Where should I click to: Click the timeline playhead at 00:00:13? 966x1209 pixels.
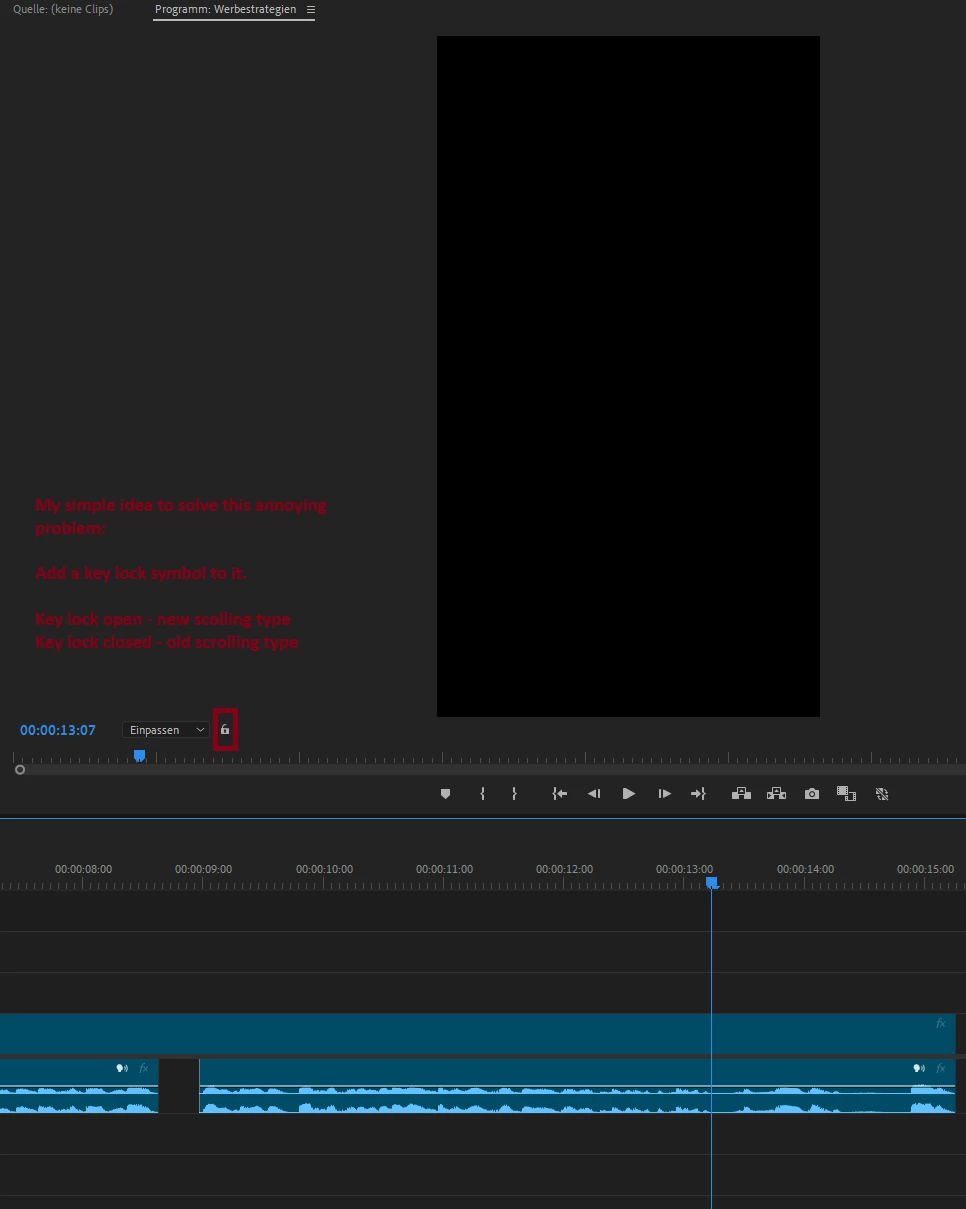712,883
